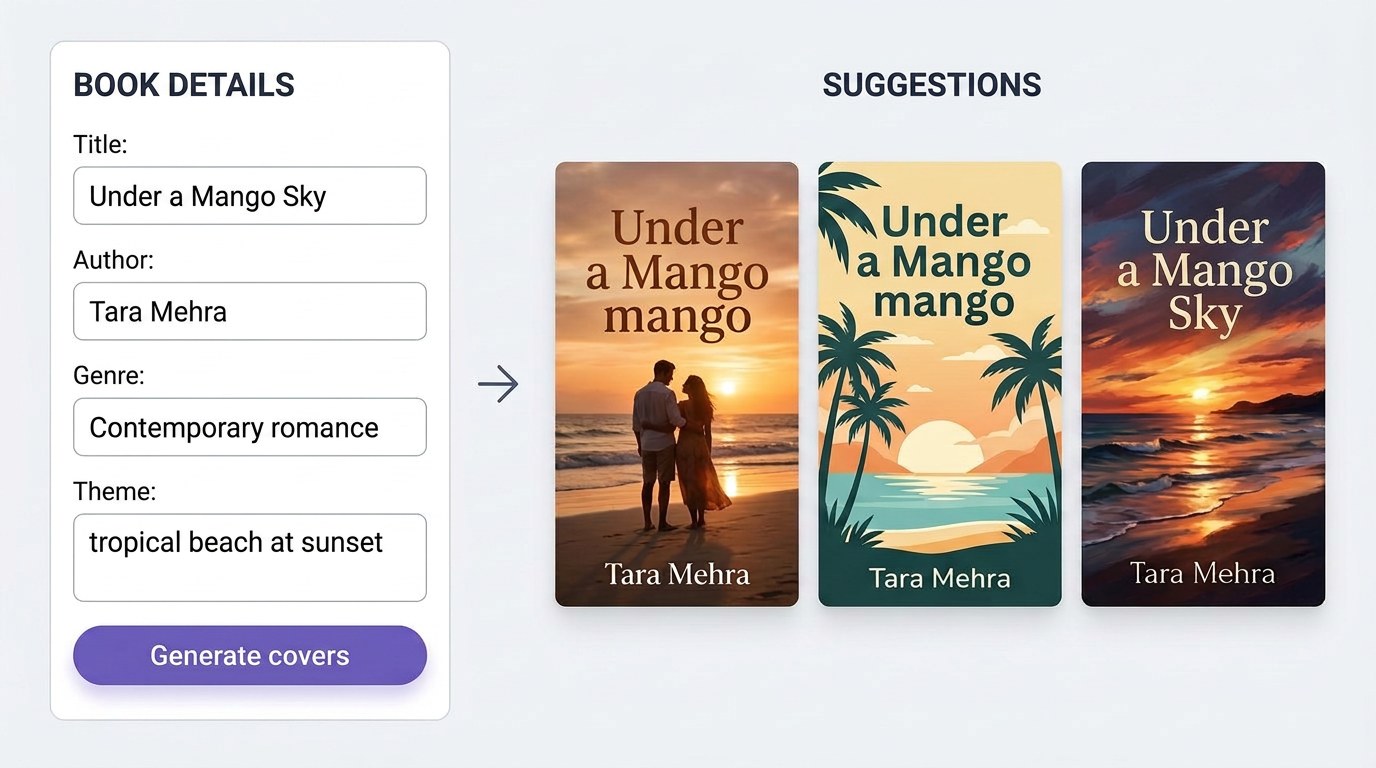Select the Genre field showing Contemporary romance

tap(250, 427)
